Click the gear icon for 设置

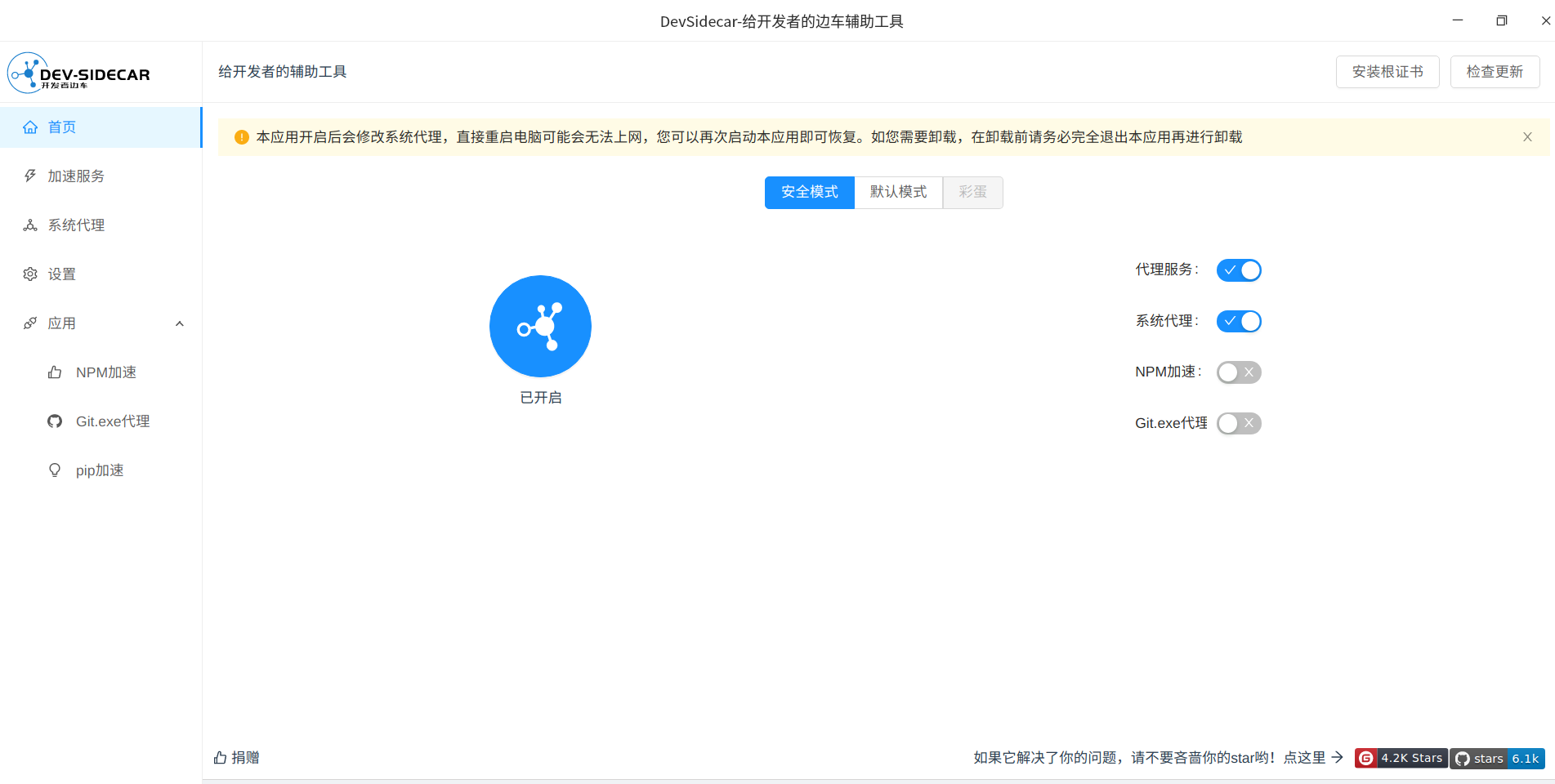[x=30, y=274]
